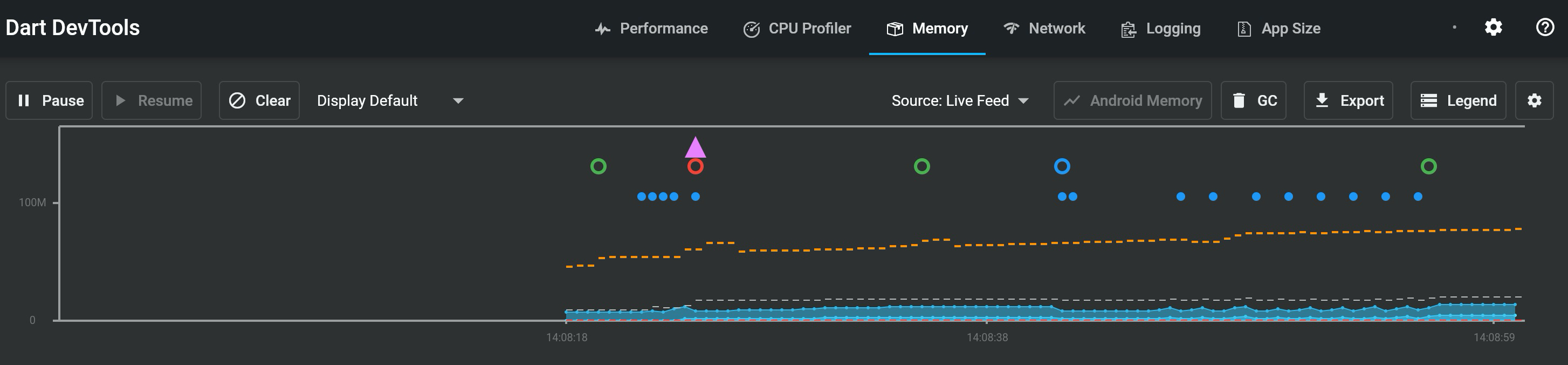Click the blue circle event marker
1568x365 pixels.
[1062, 166]
